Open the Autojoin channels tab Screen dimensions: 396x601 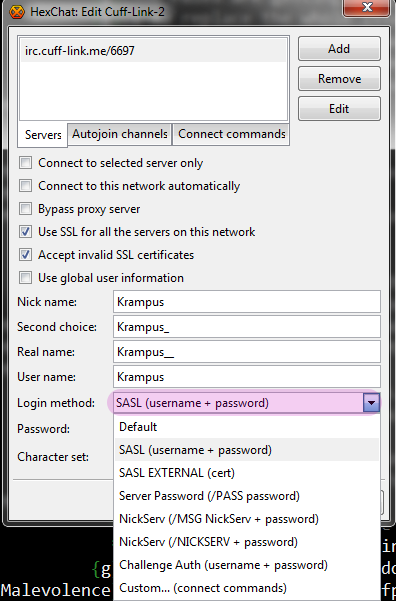pyautogui.click(x=120, y=134)
